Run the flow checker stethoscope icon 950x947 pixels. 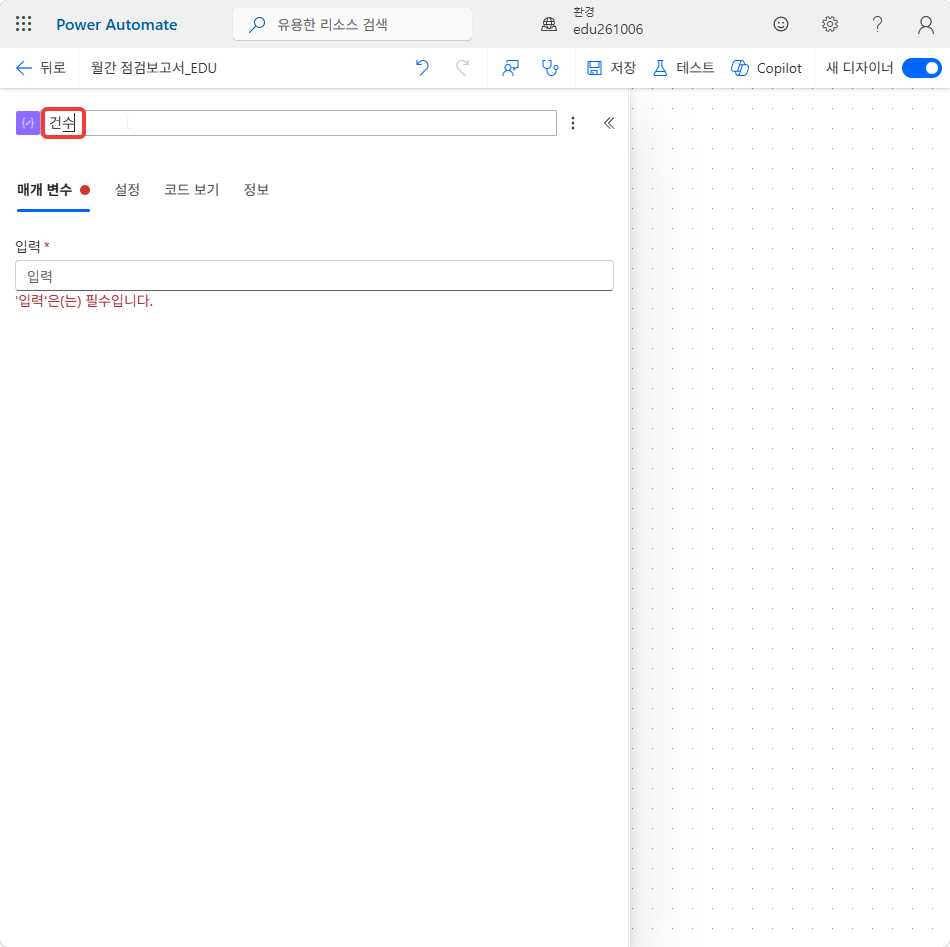550,68
